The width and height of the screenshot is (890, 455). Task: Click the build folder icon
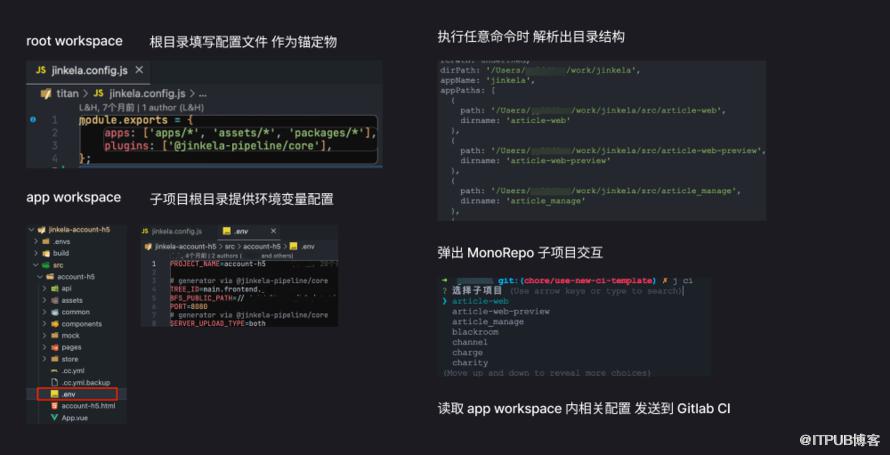click(x=46, y=254)
